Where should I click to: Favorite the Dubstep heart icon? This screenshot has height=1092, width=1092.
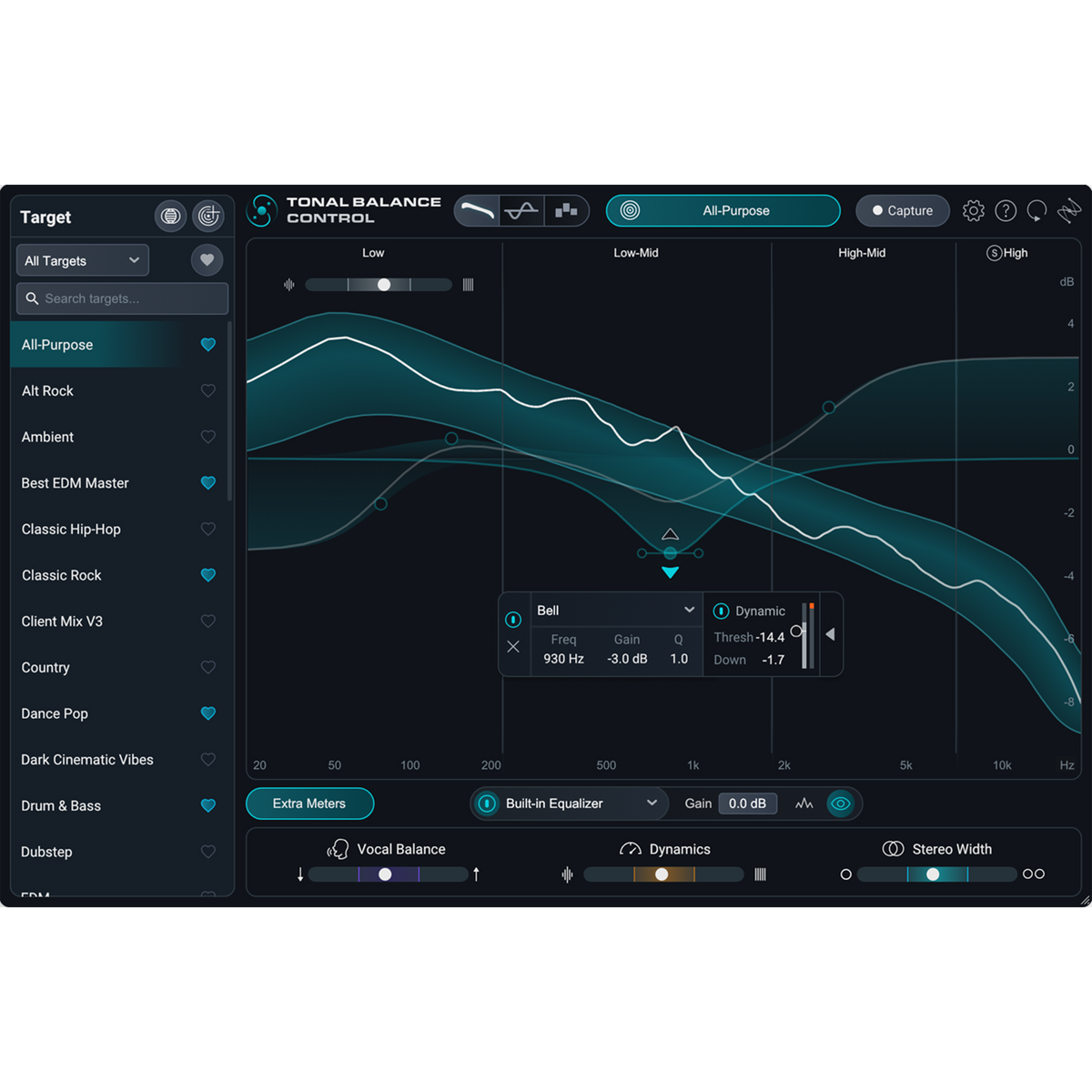(208, 852)
